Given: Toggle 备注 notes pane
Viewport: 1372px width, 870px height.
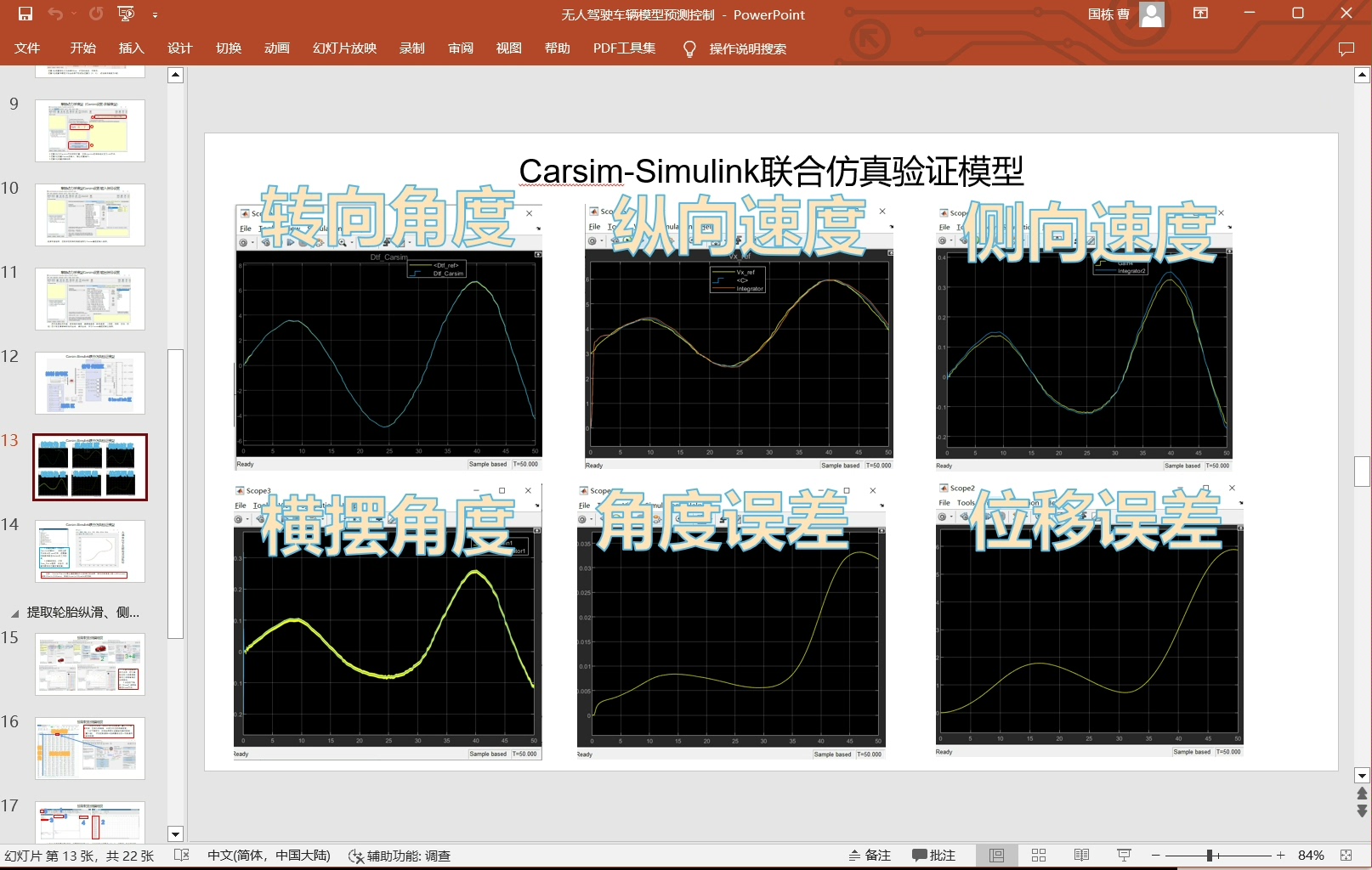Looking at the screenshot, I should pos(870,856).
